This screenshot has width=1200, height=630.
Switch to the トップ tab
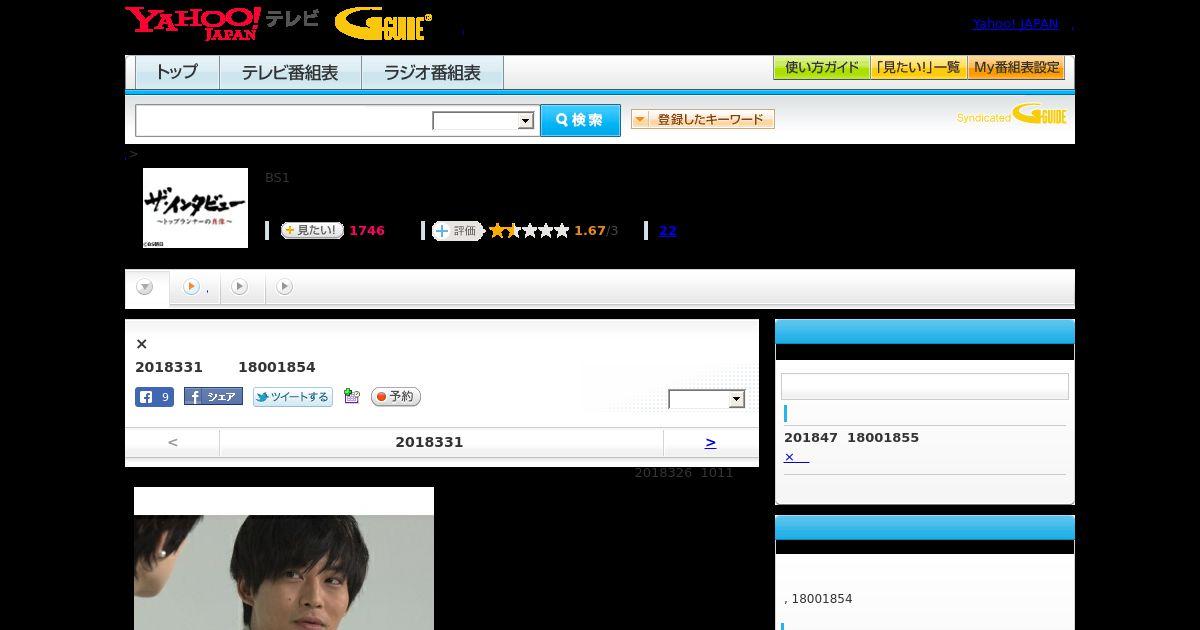(177, 73)
